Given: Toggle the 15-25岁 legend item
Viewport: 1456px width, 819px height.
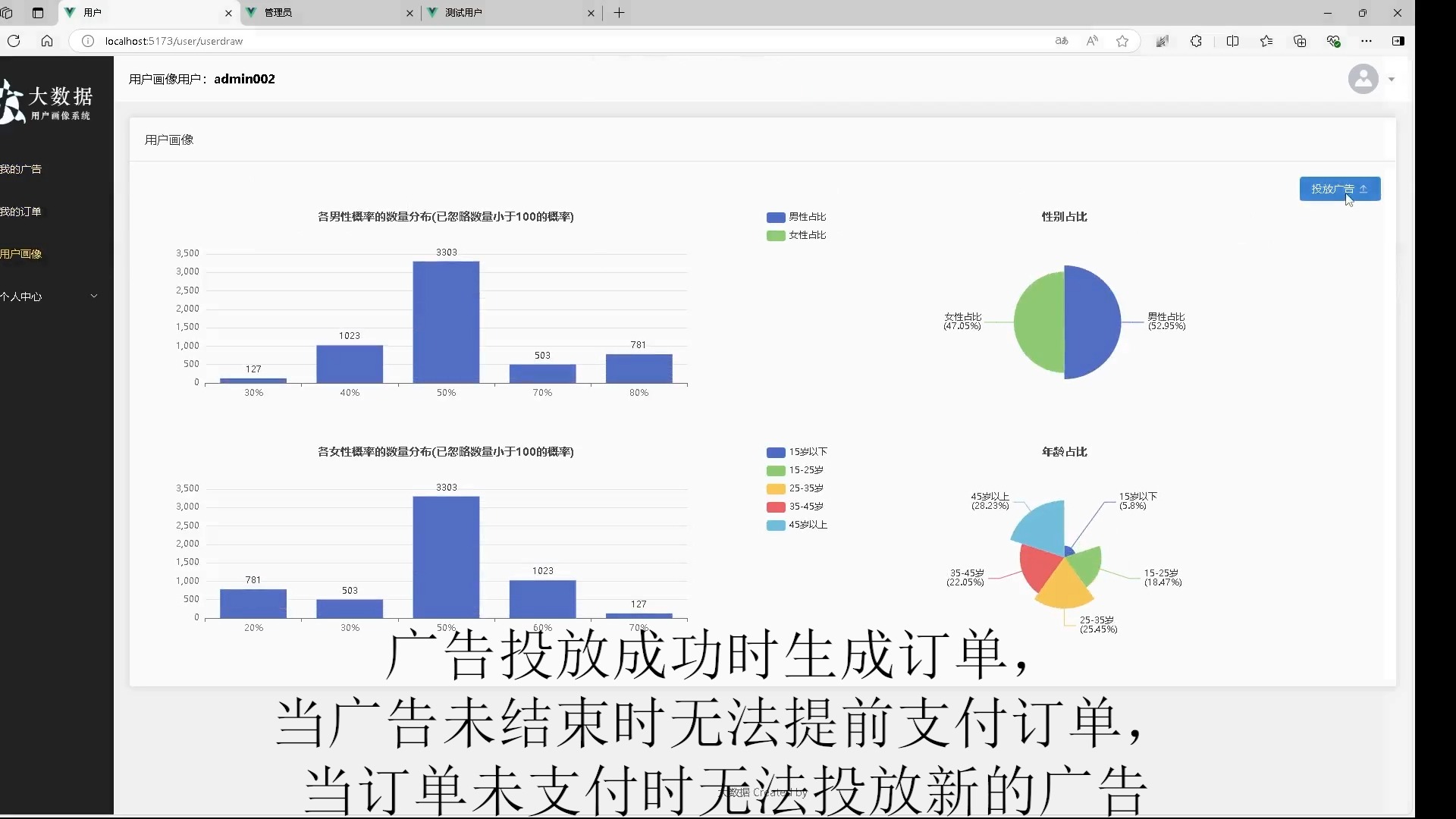Looking at the screenshot, I should tap(795, 470).
